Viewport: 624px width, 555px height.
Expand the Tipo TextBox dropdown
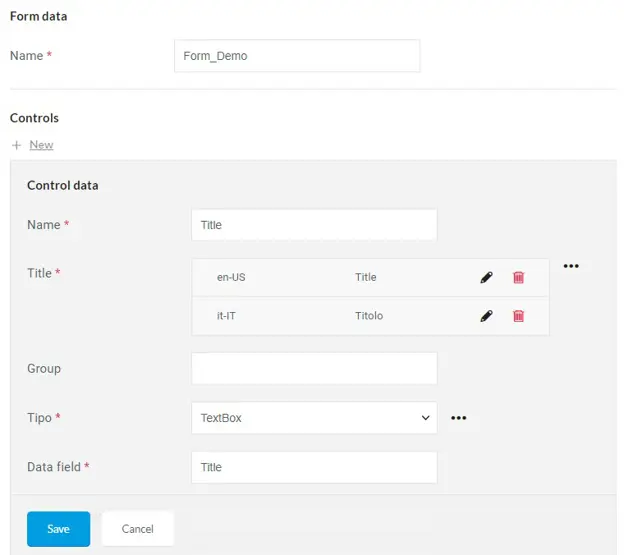click(x=313, y=418)
